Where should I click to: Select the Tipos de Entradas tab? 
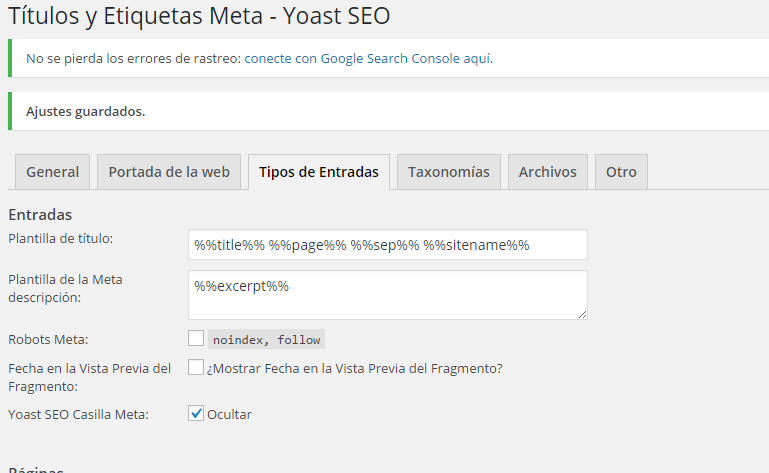click(x=319, y=172)
